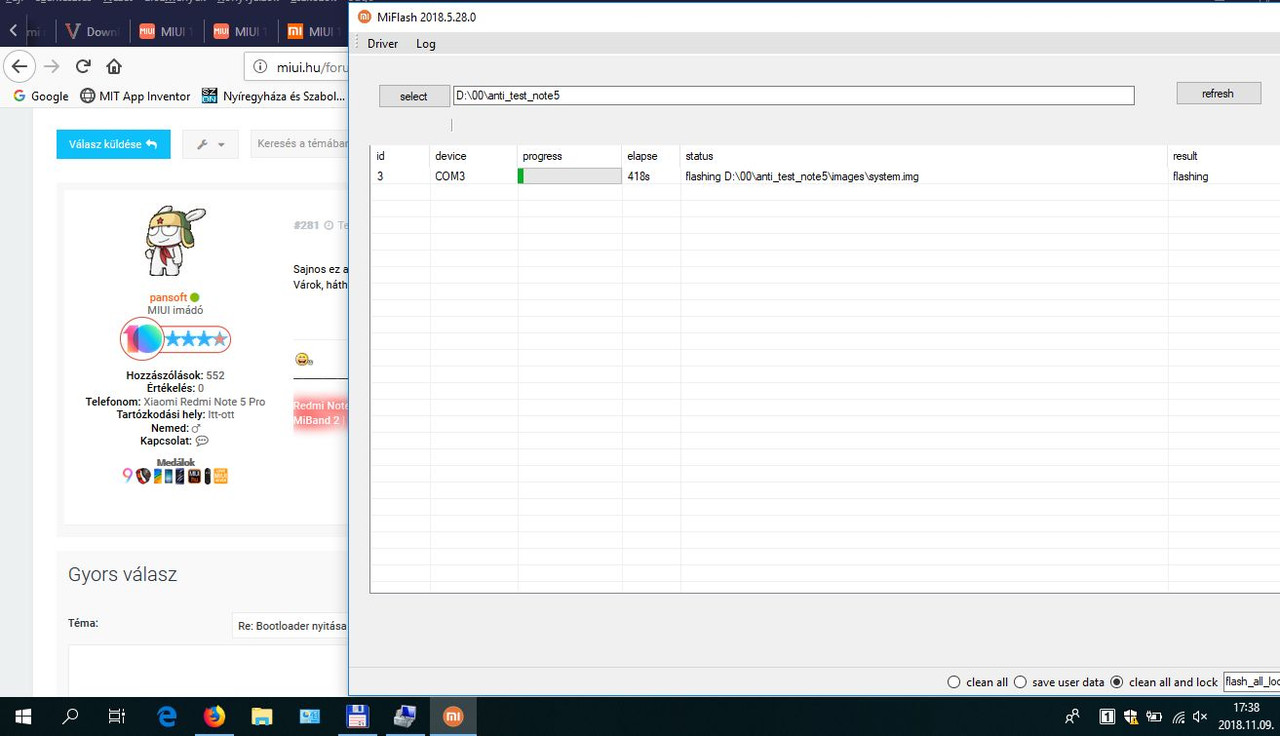Open Task View in taskbar
1280x736 pixels.
116,716
